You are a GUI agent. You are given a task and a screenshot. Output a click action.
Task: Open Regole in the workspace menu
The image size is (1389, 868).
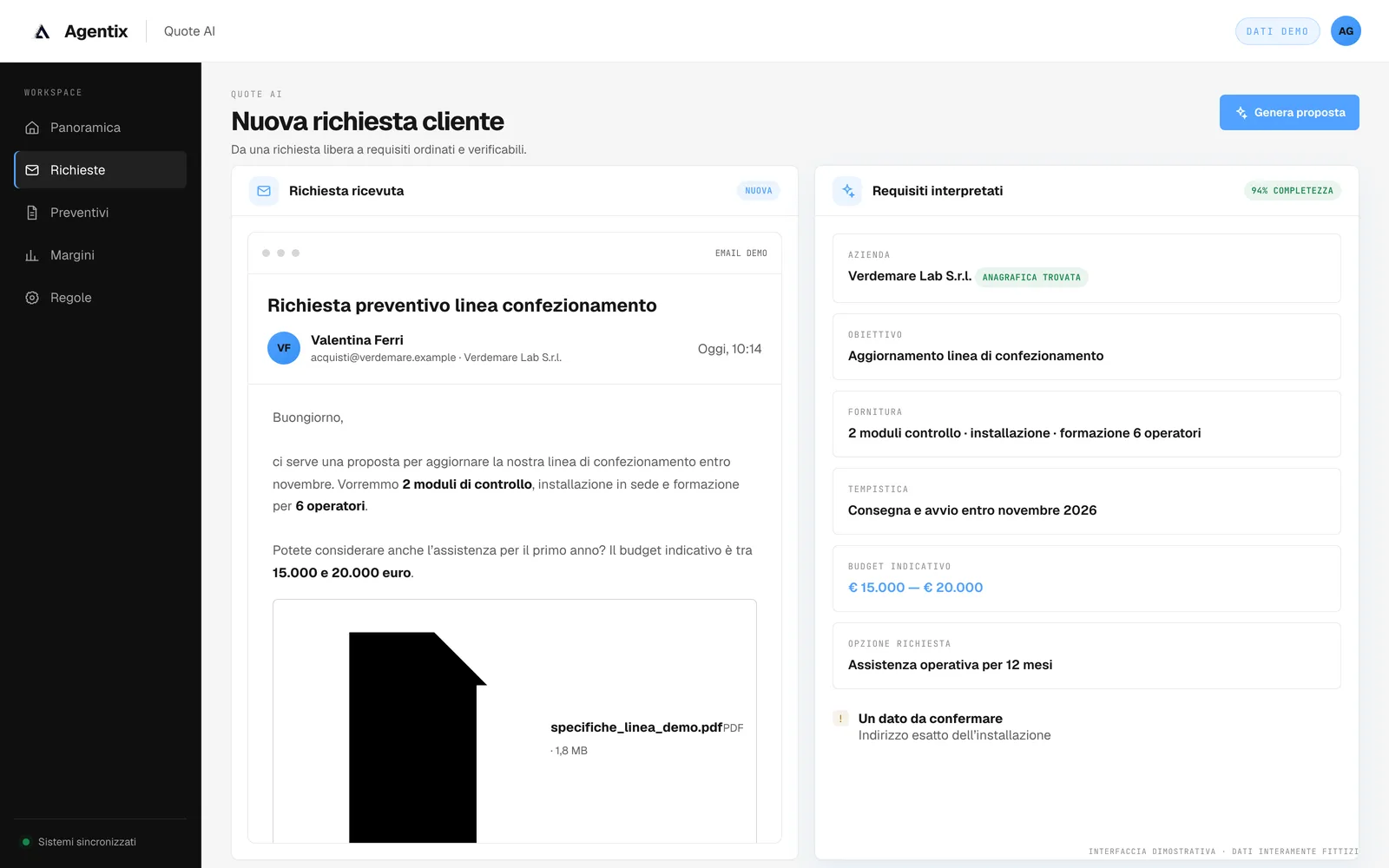tap(101, 298)
